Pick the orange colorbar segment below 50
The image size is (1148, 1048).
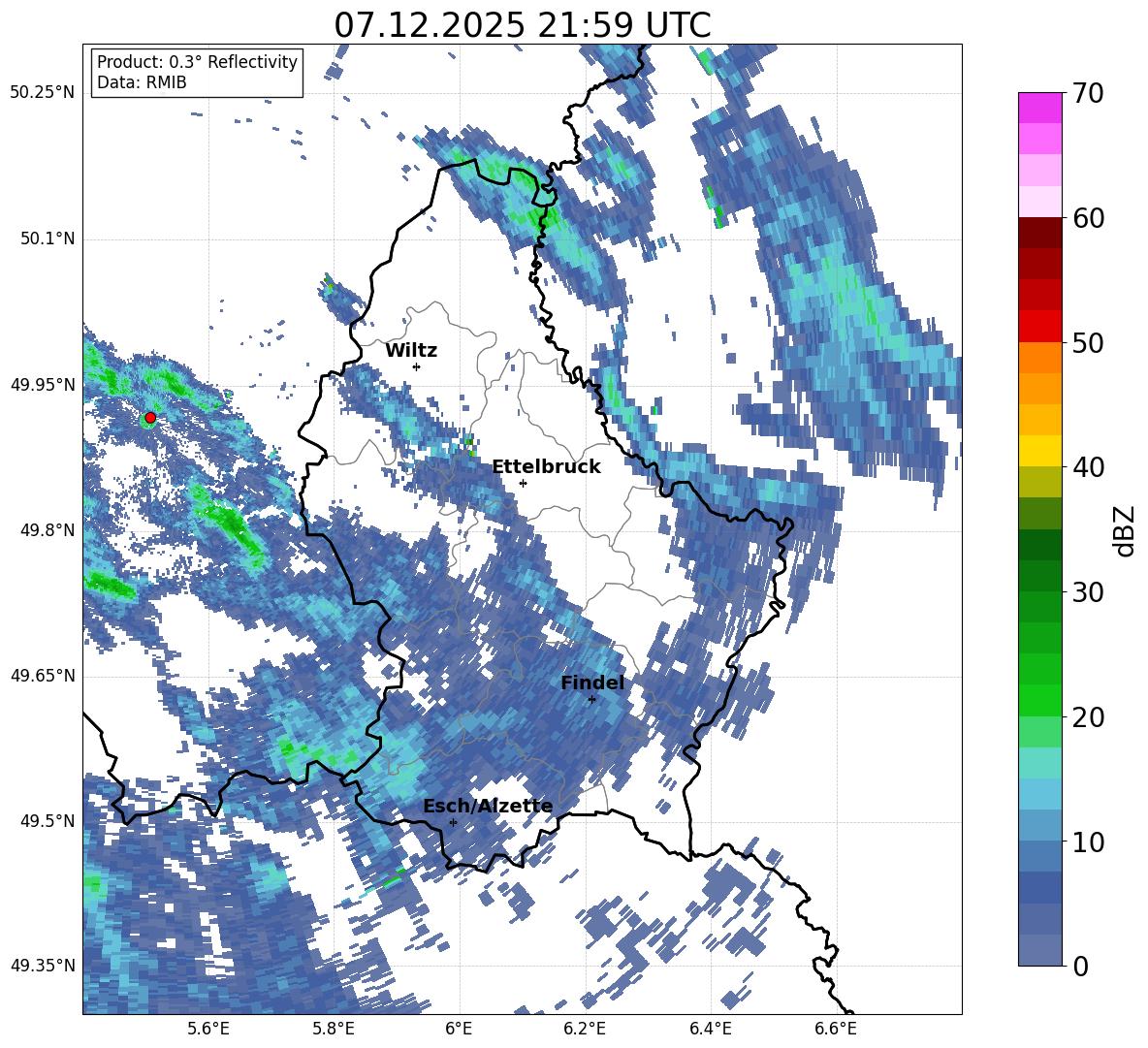[x=1039, y=358]
